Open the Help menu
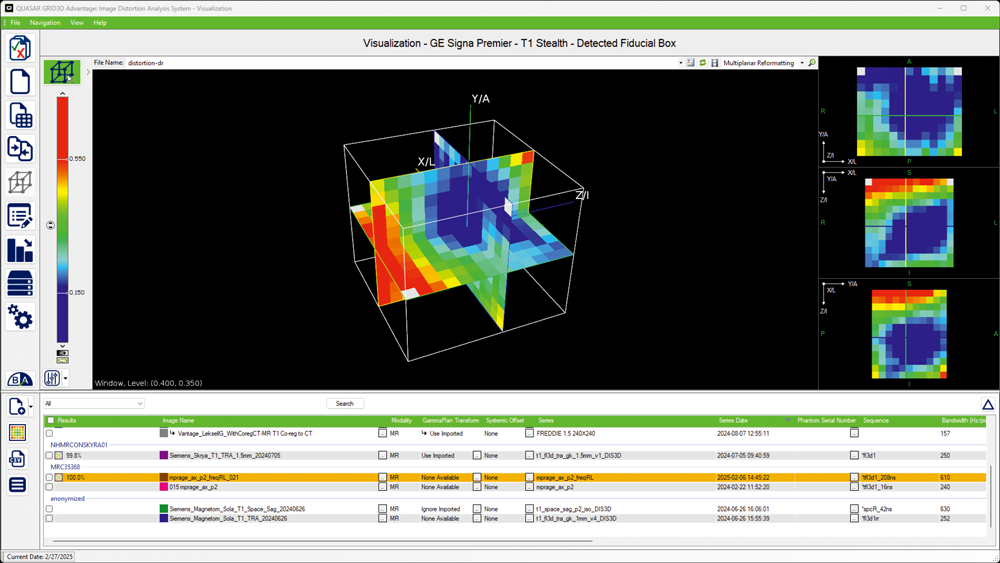The image size is (1000, 563). coord(100,22)
